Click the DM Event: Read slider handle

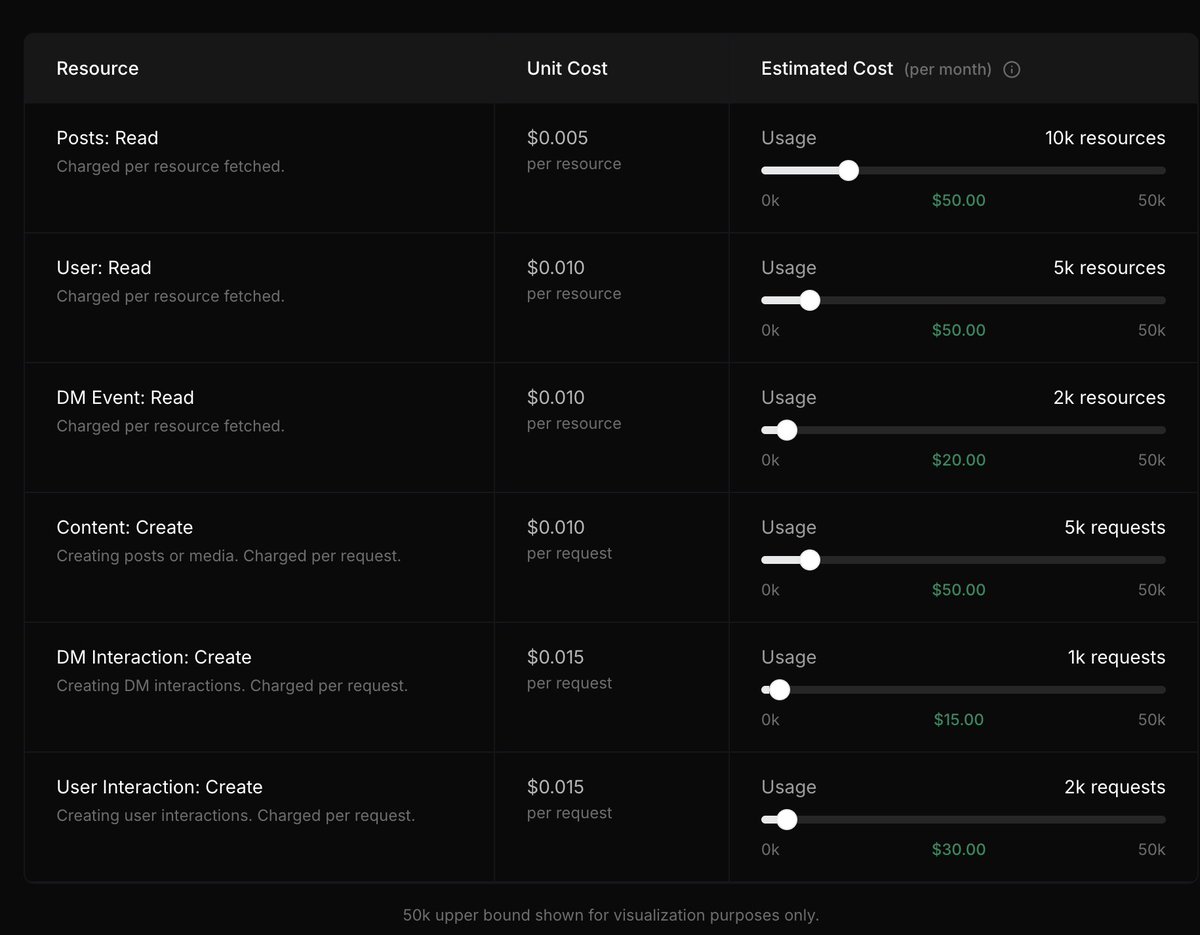pyautogui.click(x=787, y=430)
